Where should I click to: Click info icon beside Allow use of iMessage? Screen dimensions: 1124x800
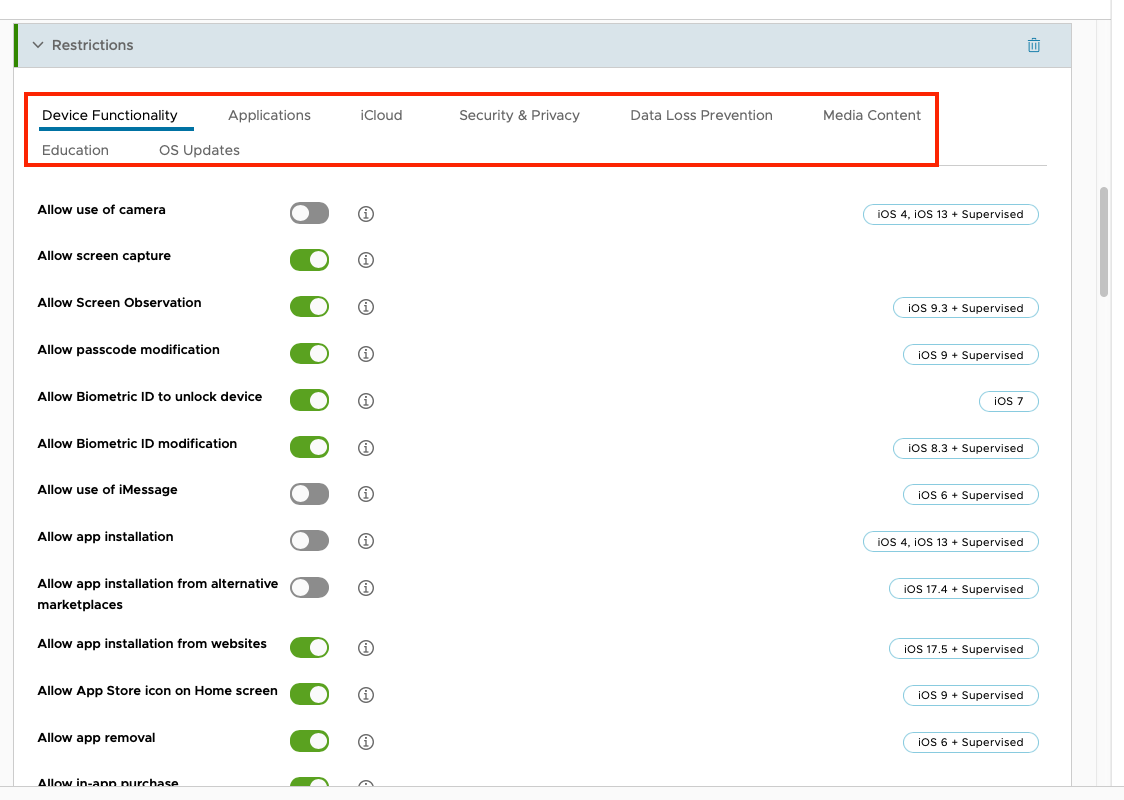366,494
